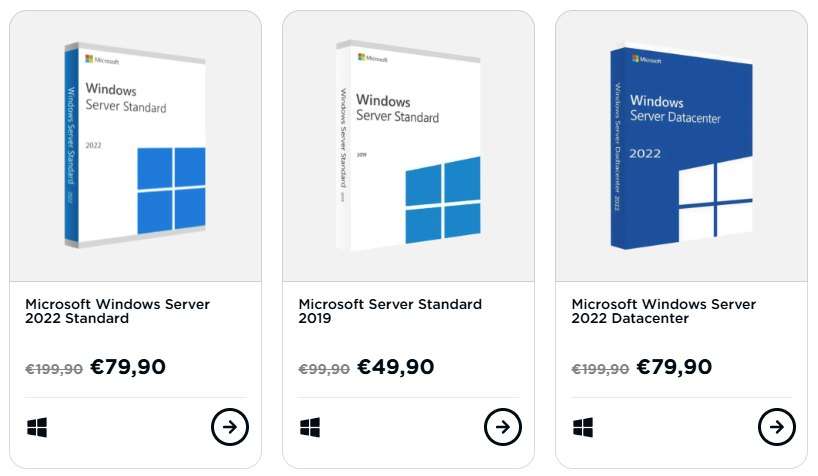The width and height of the screenshot is (818, 476).
Task: Click arrow button on Windows Server 2022 Standard card
Action: coord(230,426)
